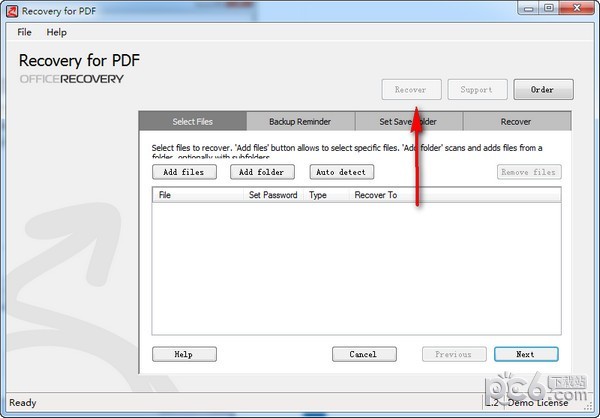Cancel the recovery wizard
The width and height of the screenshot is (600, 418).
click(364, 354)
